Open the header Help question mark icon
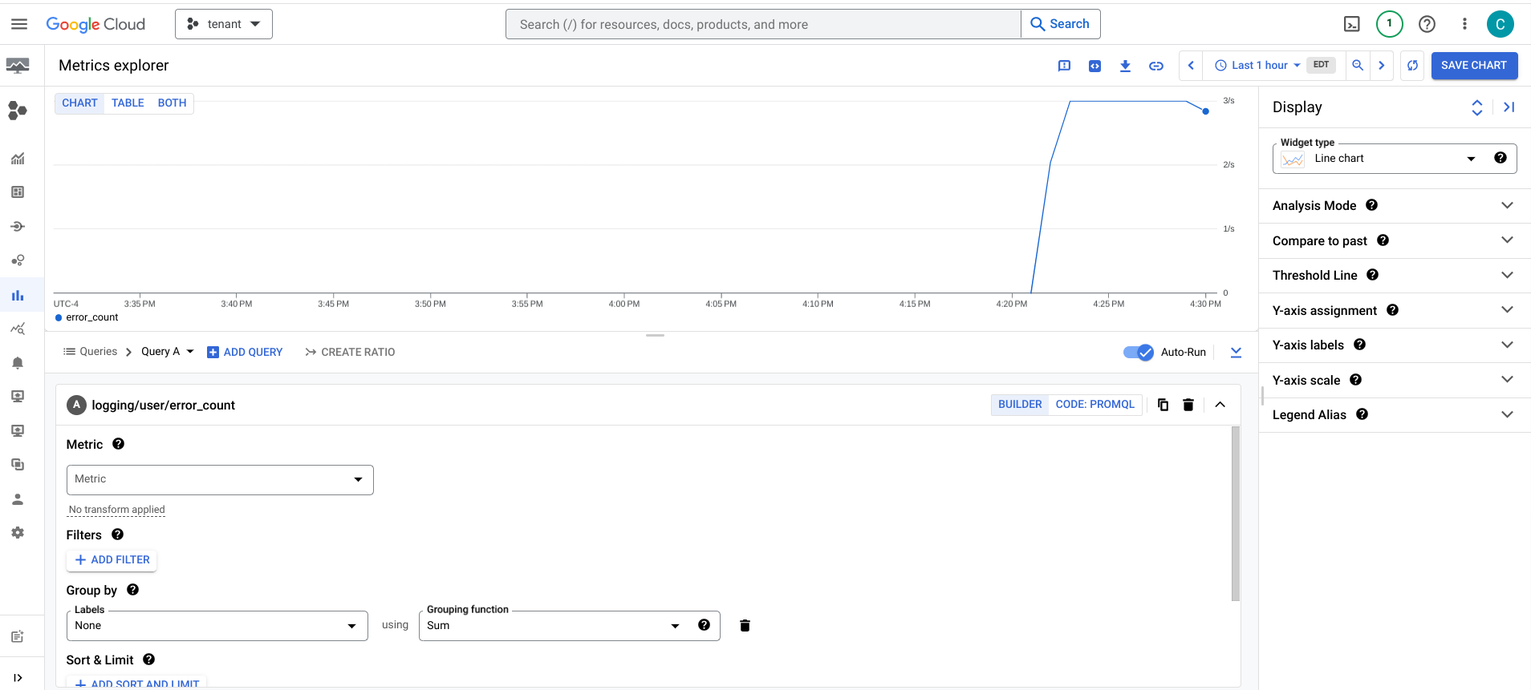The height and width of the screenshot is (690, 1531). pyautogui.click(x=1427, y=24)
